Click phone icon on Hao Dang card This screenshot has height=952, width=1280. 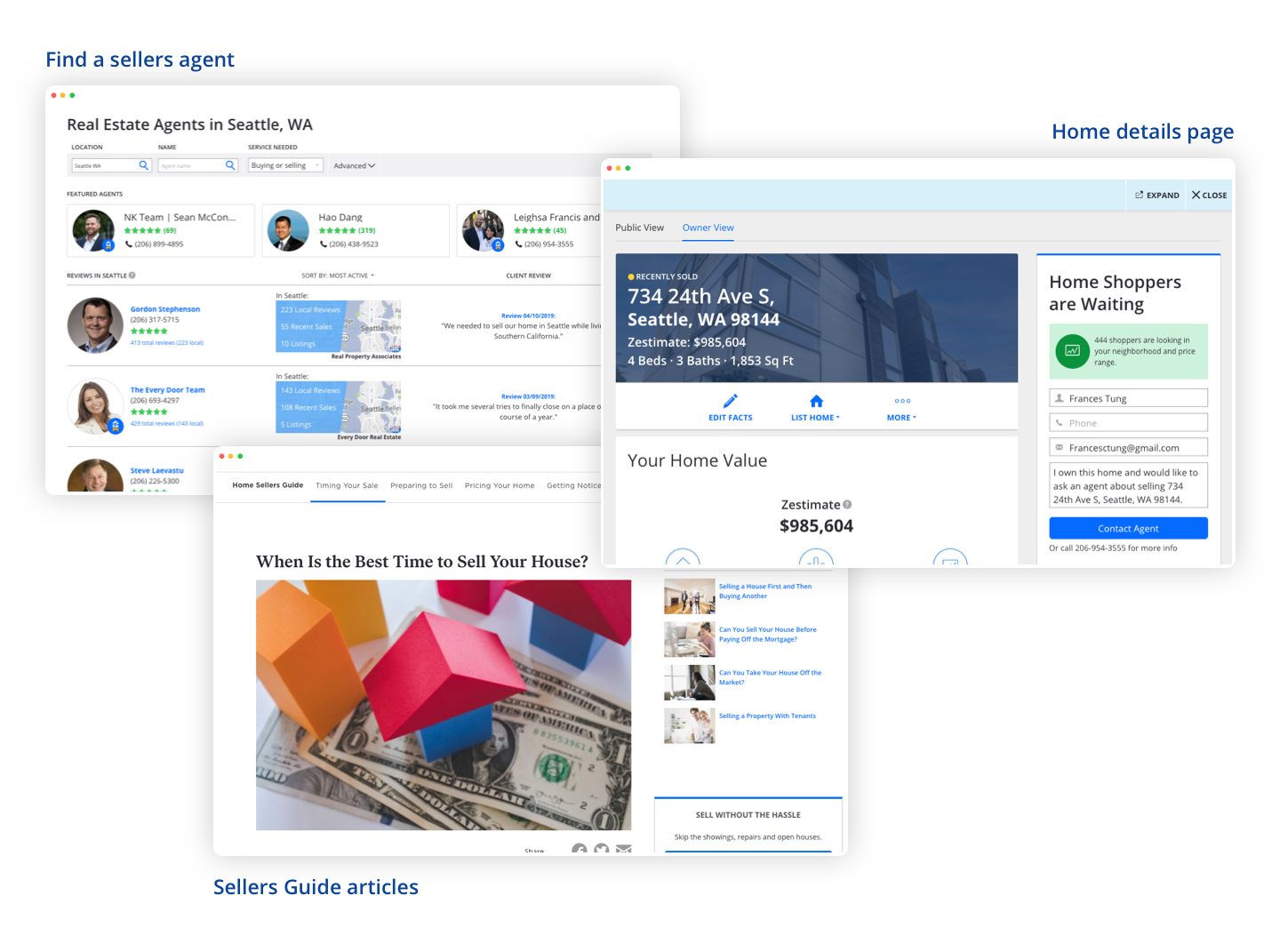(324, 244)
